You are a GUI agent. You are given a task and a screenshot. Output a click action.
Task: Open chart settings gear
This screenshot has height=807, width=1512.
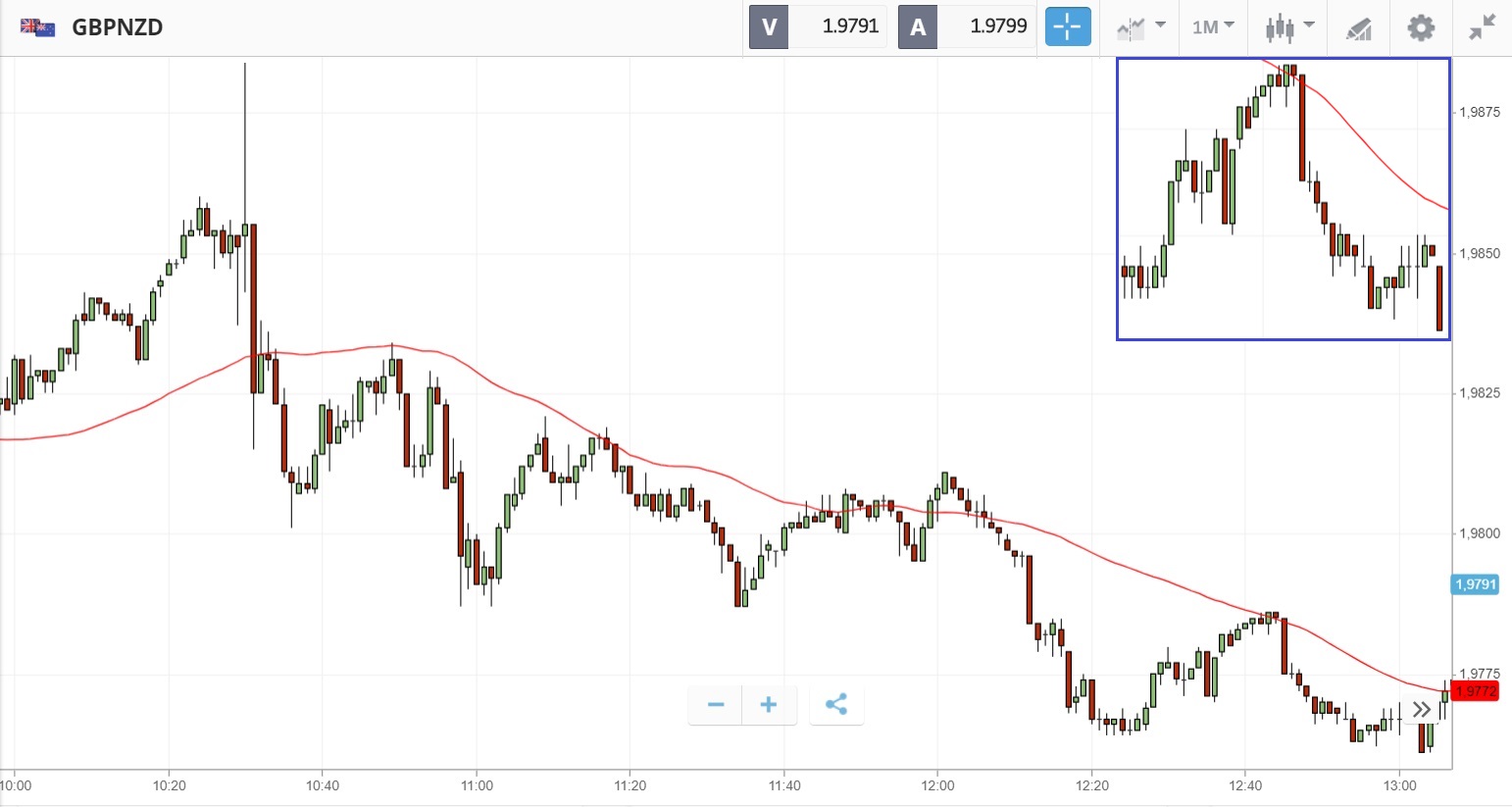[1421, 27]
